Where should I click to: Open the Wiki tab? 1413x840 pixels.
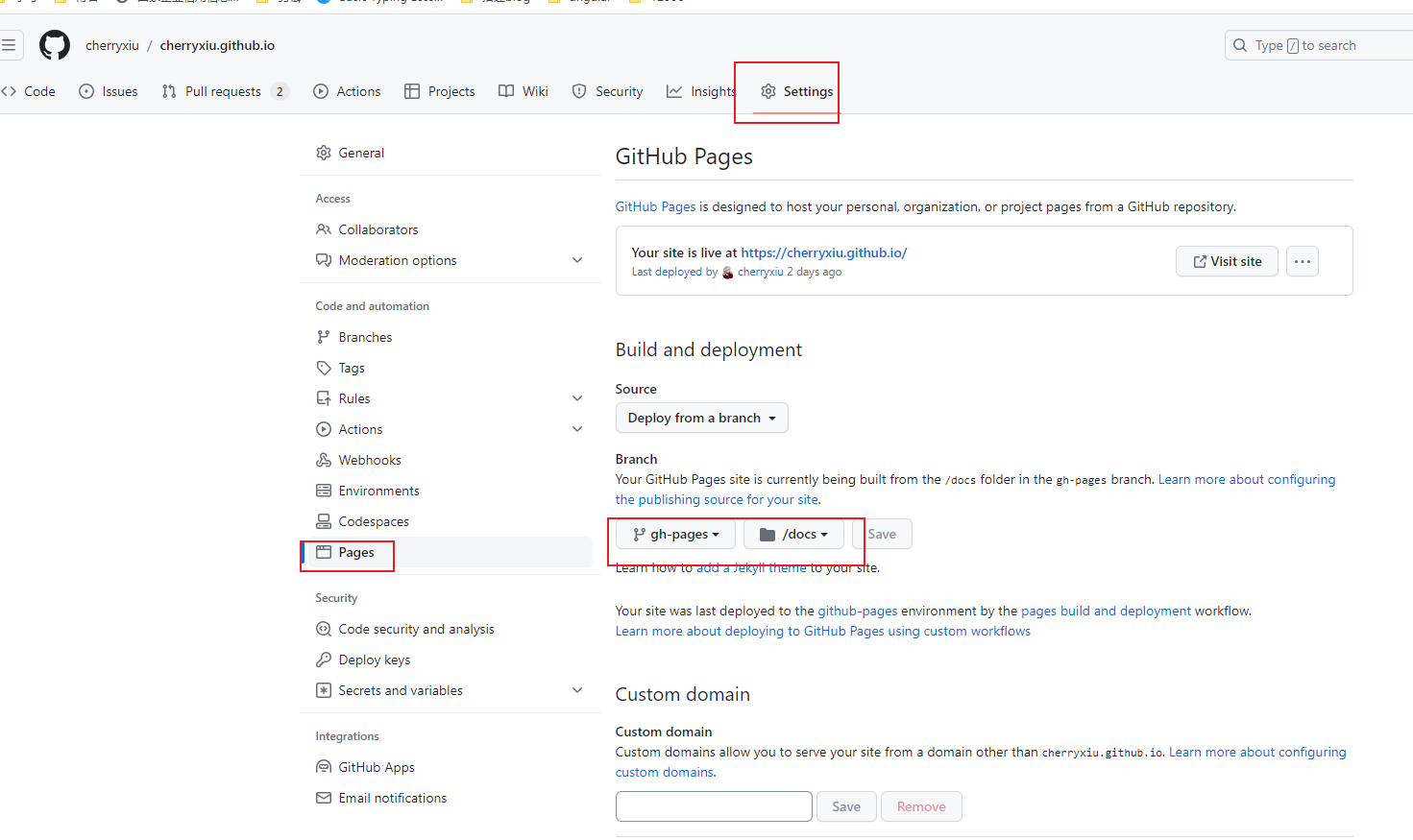pos(524,91)
